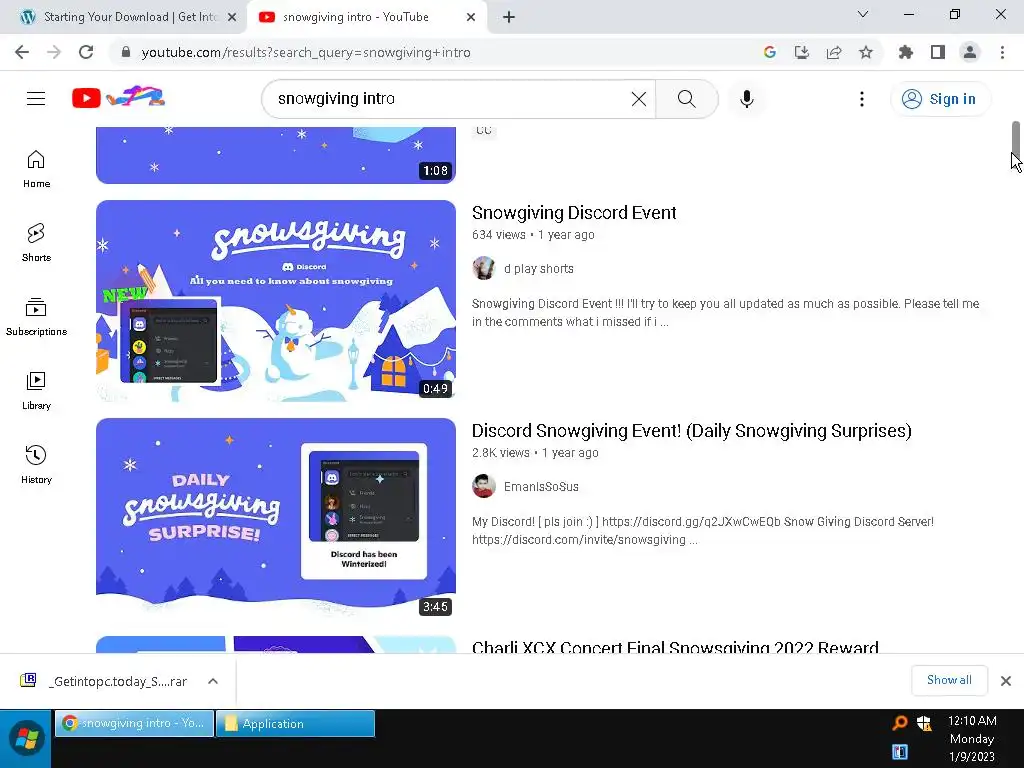Click Show all downloads button
Viewport: 1024px width, 768px height.
pos(949,680)
